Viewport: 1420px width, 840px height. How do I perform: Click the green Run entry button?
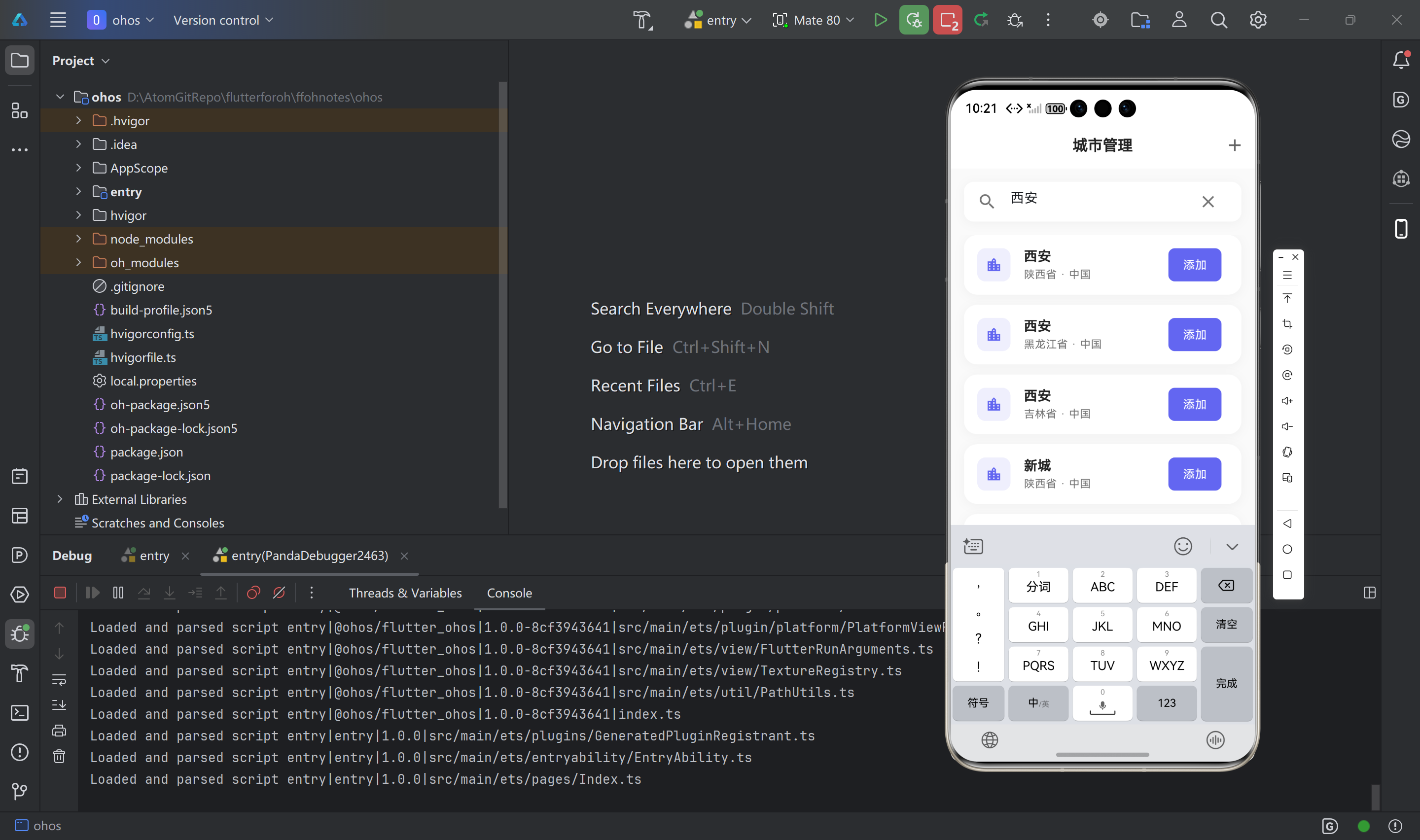pos(880,20)
